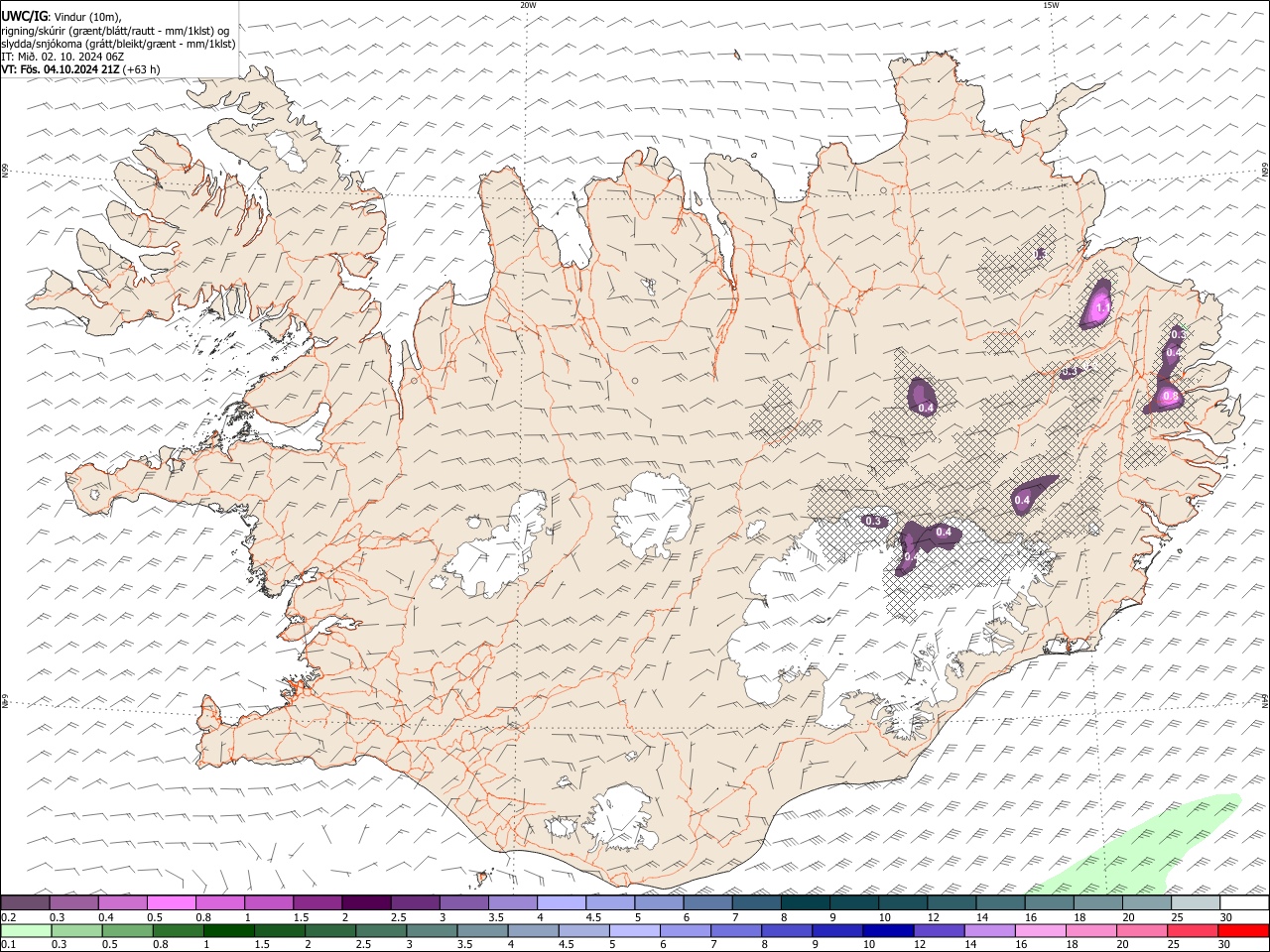Select the bright red lower swatch labeled 30
The width and height of the screenshot is (1270, 952).
tap(1243, 931)
